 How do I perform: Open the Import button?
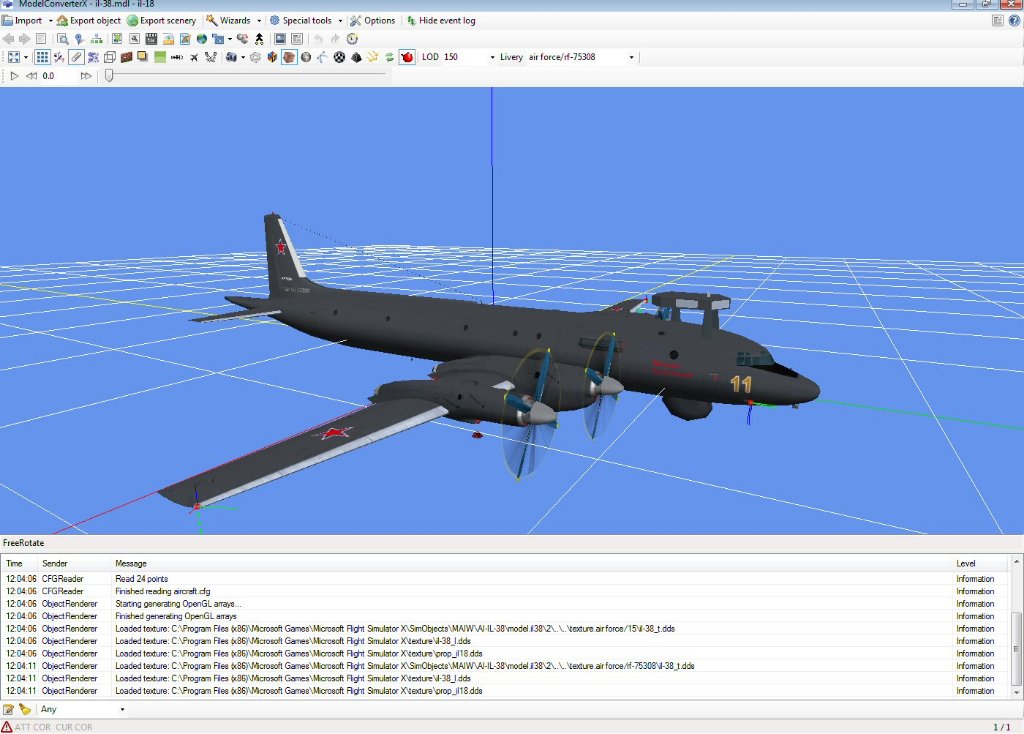[22, 20]
